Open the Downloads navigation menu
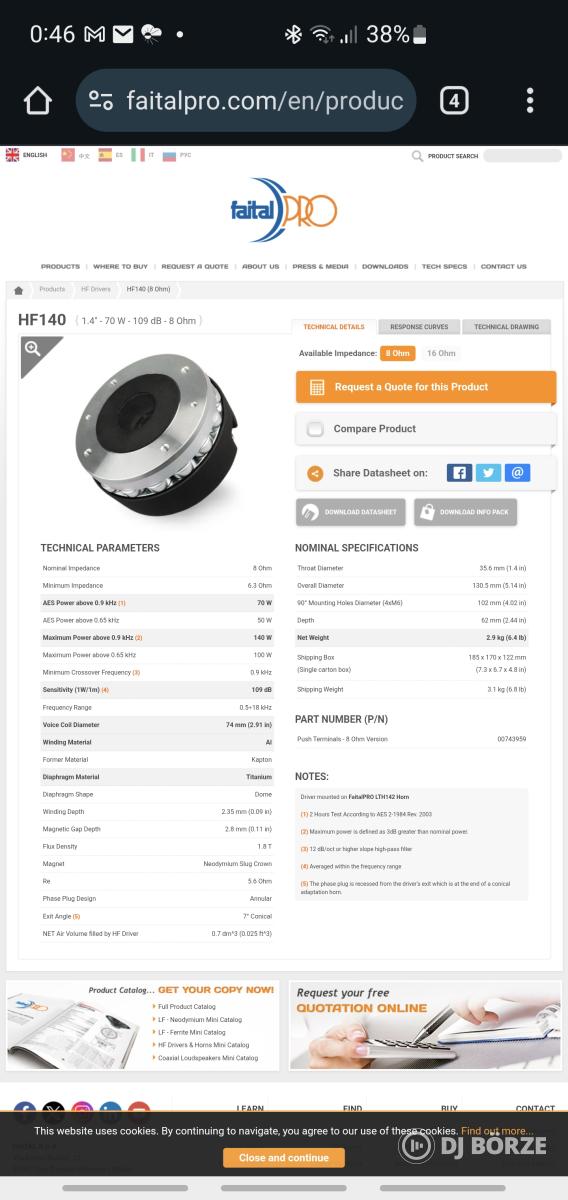The height and width of the screenshot is (1200, 568). click(385, 267)
